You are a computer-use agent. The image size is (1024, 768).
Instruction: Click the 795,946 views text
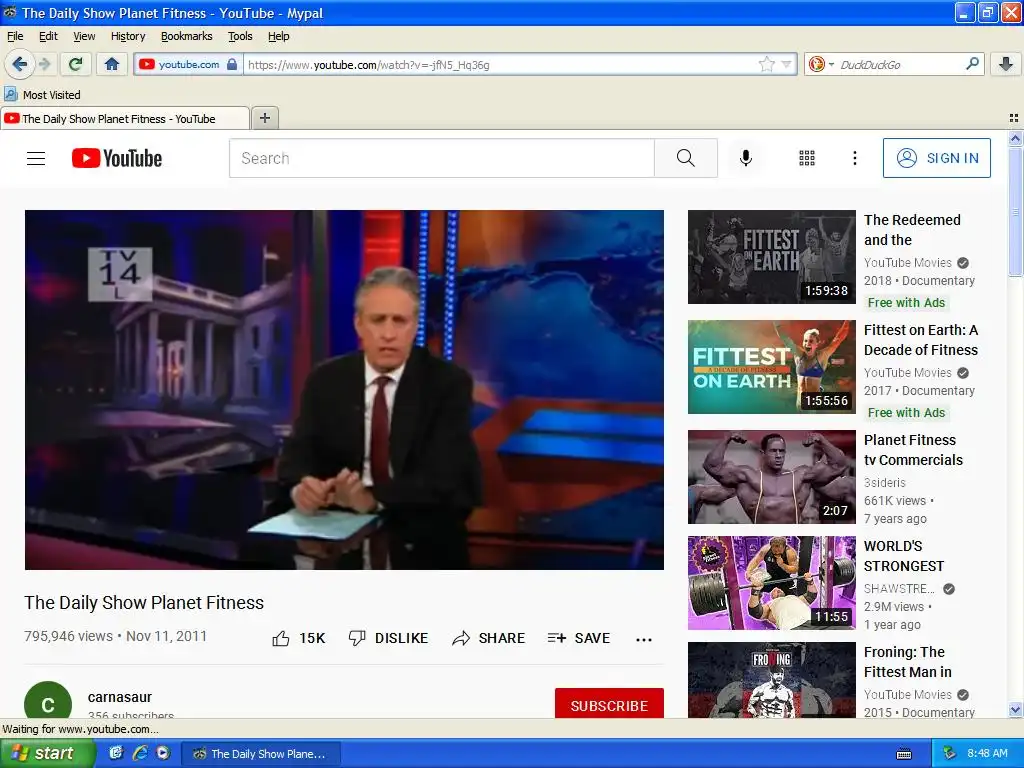(69, 636)
